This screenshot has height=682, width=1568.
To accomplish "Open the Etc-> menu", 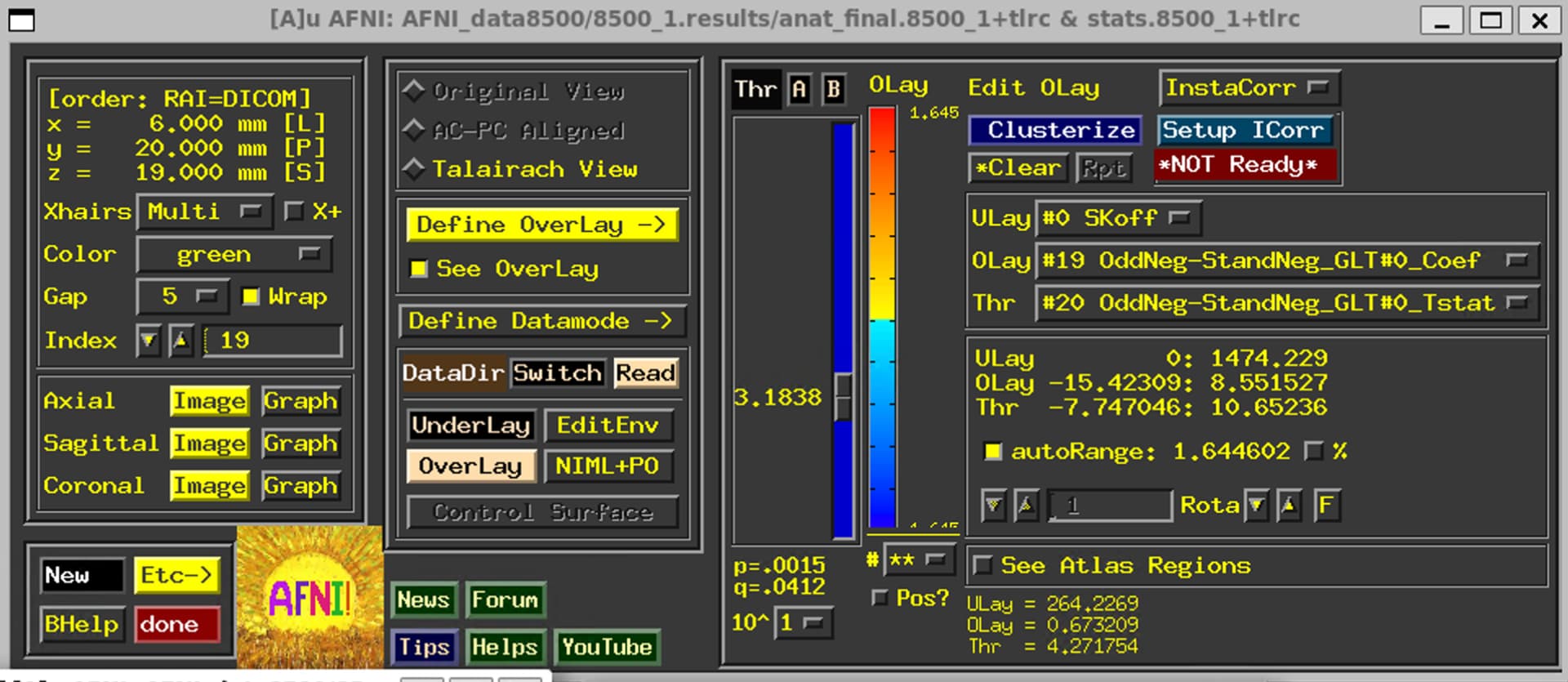I will (x=177, y=575).
